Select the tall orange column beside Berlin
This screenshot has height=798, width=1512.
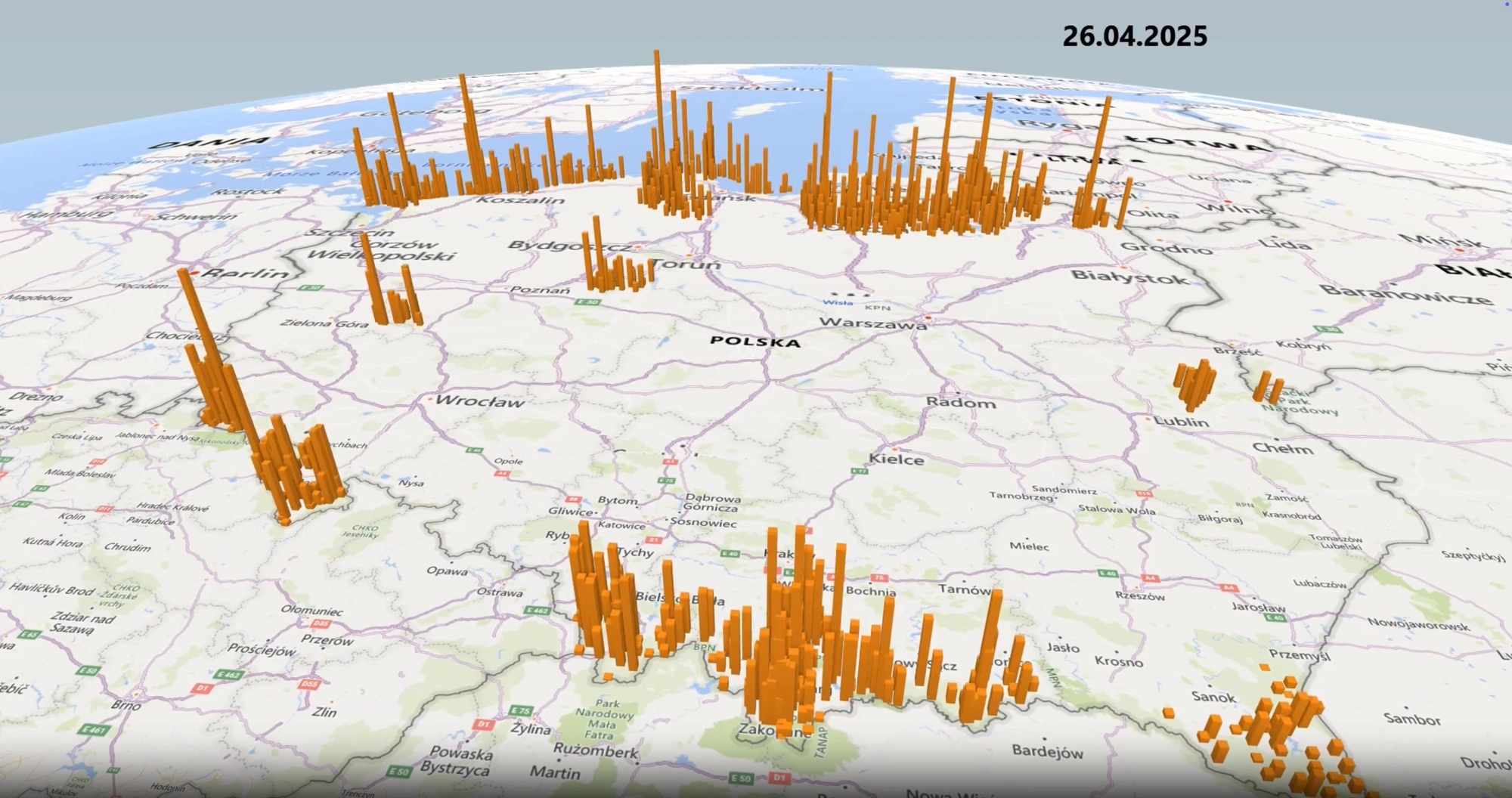pyautogui.click(x=204, y=344)
